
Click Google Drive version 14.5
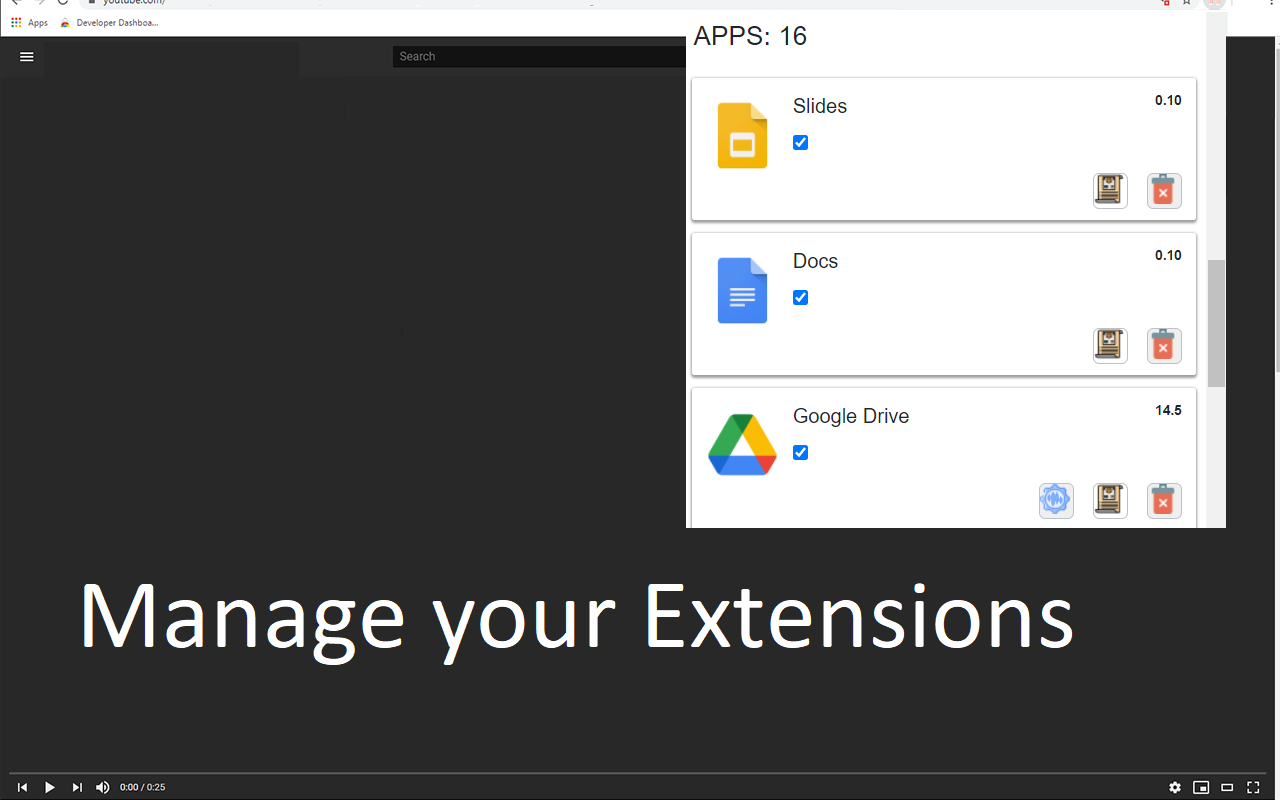tap(1168, 410)
